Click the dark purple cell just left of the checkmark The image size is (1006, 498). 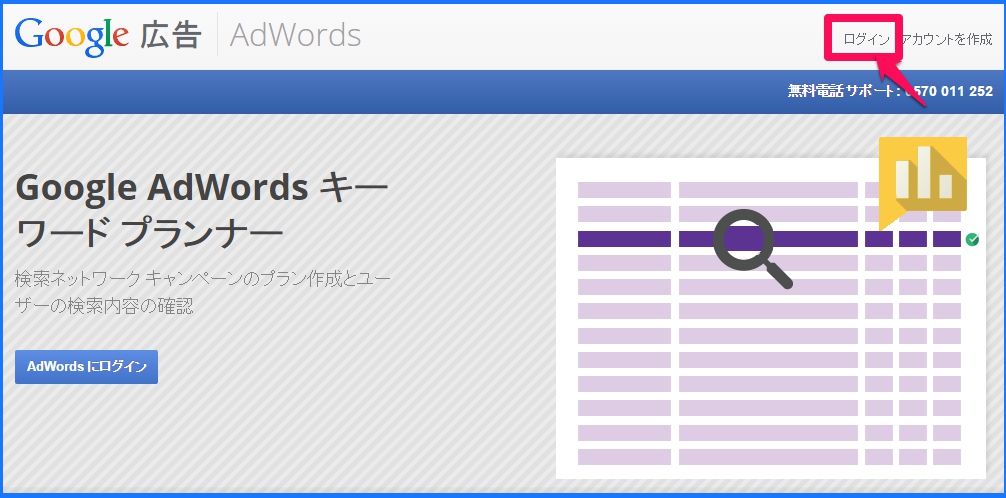click(946, 239)
